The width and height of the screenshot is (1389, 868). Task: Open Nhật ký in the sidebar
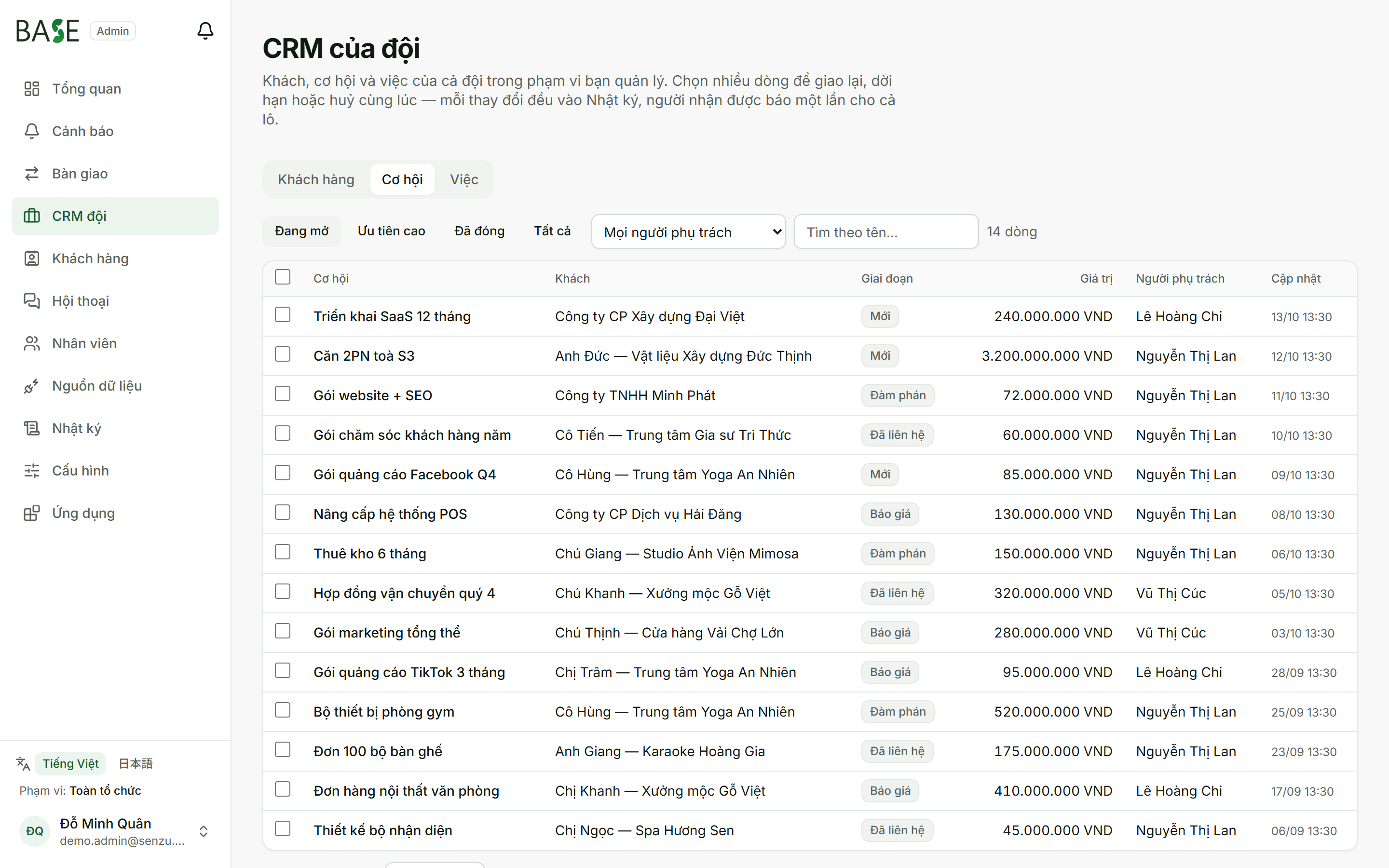click(x=115, y=428)
